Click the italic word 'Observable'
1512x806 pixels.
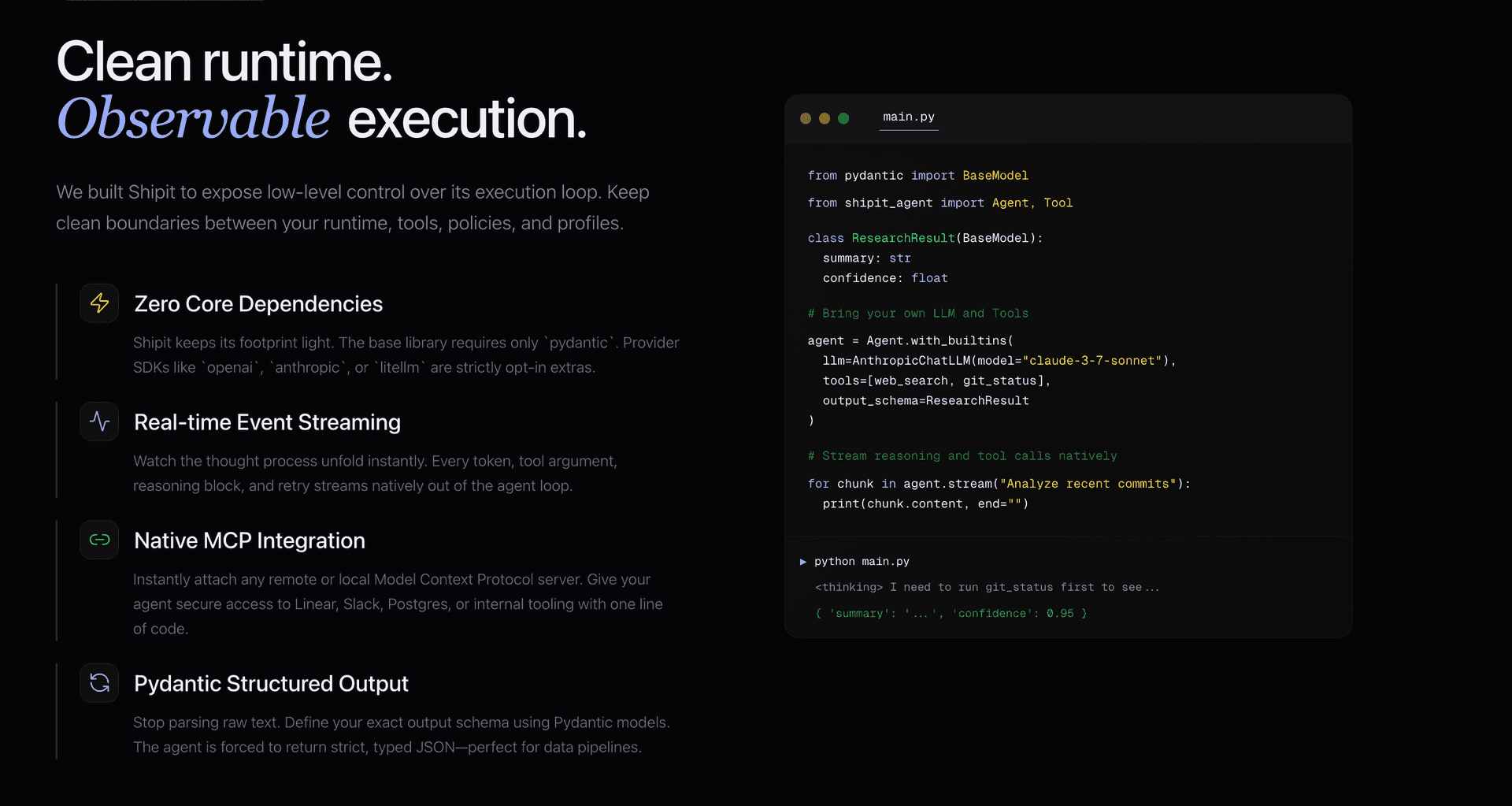tap(193, 119)
